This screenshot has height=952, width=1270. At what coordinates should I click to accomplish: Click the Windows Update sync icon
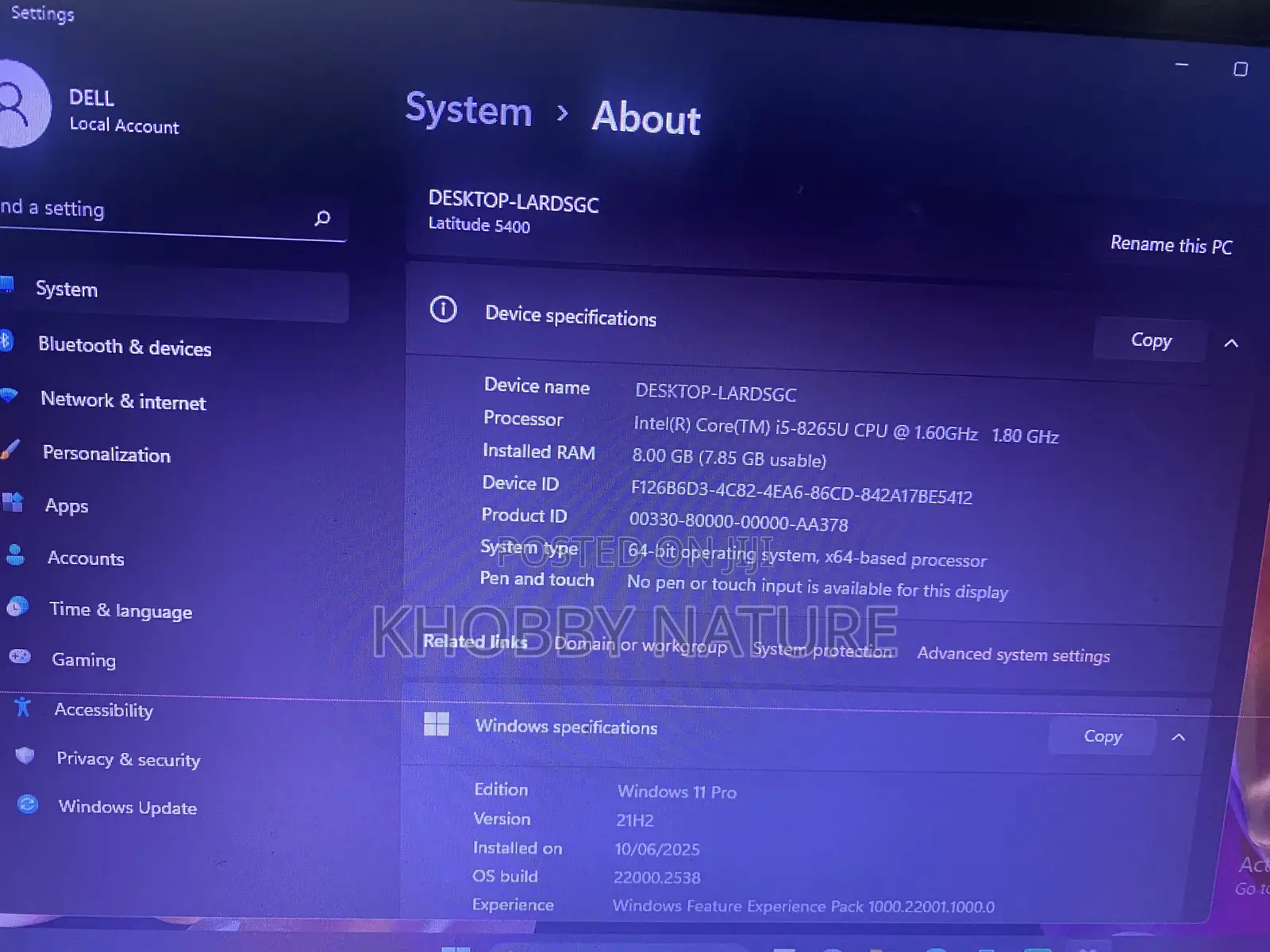click(28, 804)
